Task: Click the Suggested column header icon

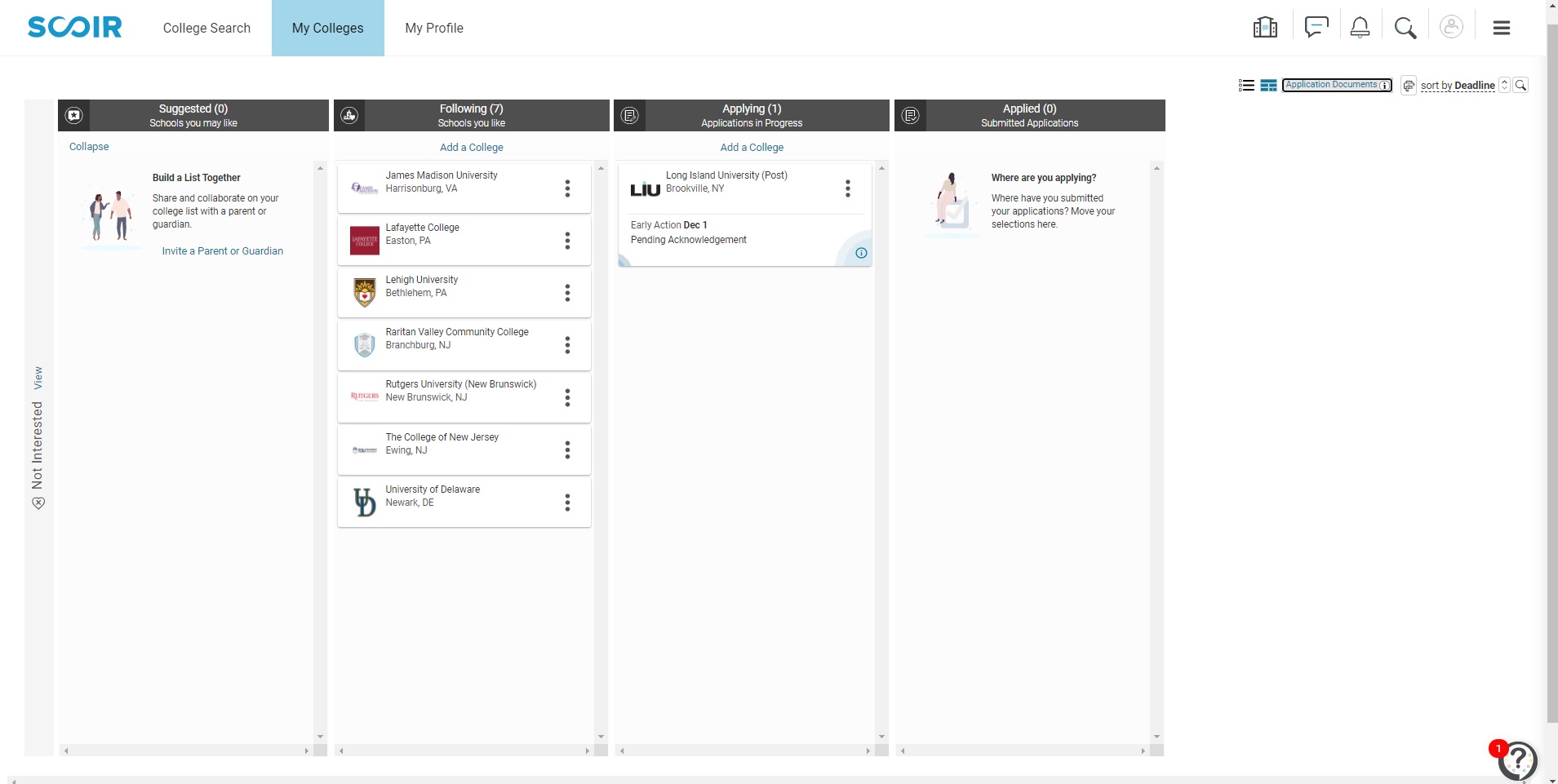Action: pyautogui.click(x=74, y=115)
